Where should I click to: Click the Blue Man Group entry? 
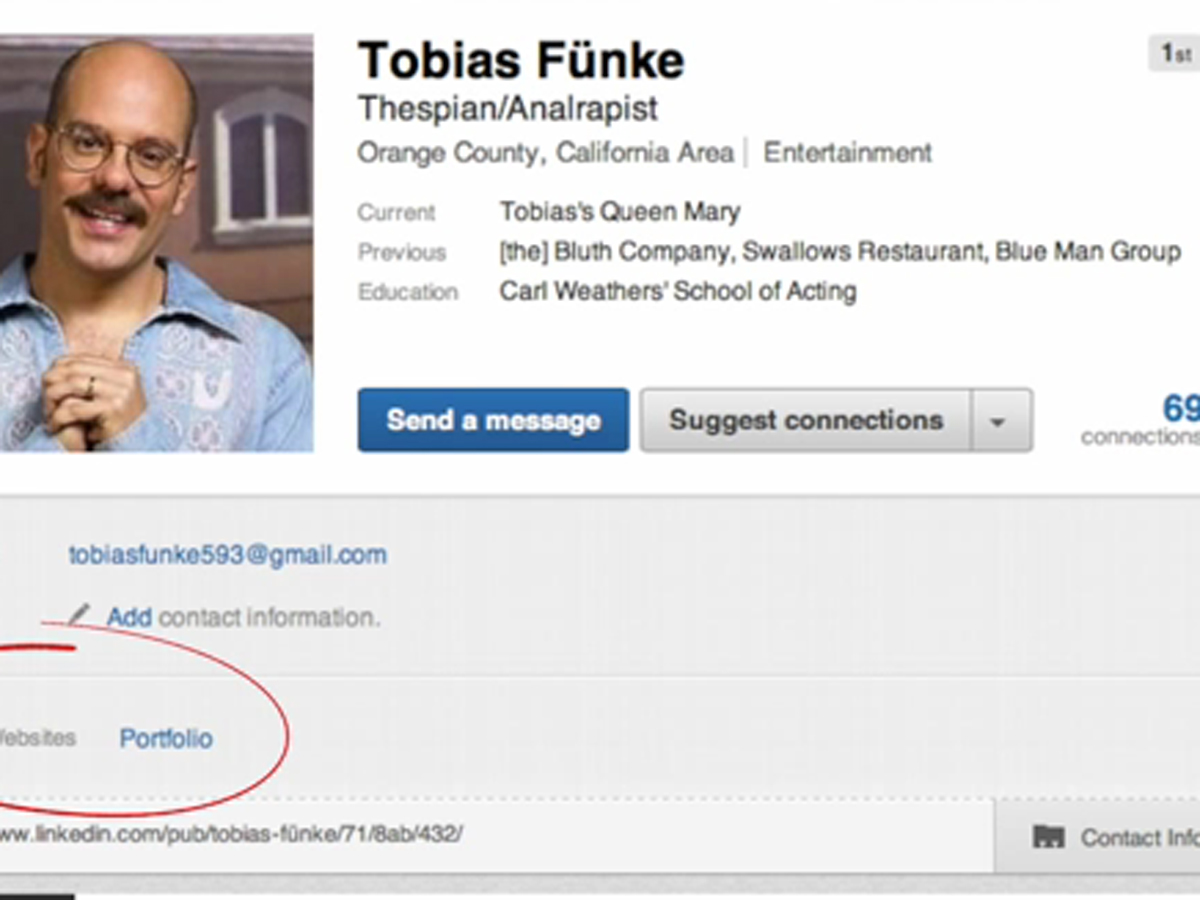[x=1087, y=252]
